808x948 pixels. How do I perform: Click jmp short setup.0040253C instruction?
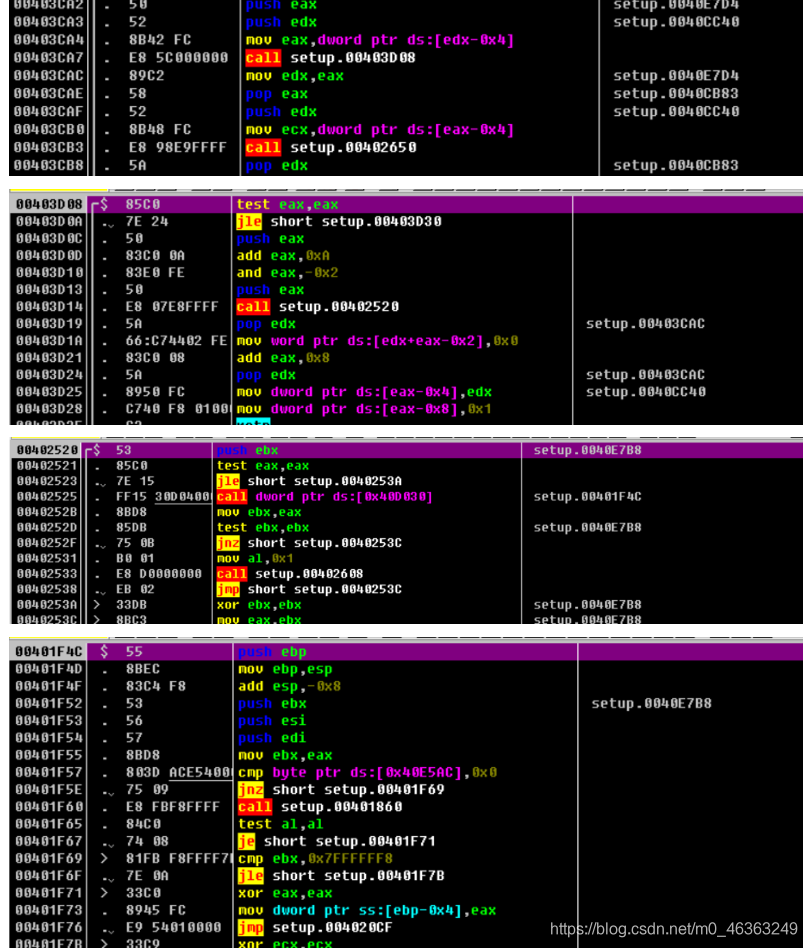pos(309,589)
